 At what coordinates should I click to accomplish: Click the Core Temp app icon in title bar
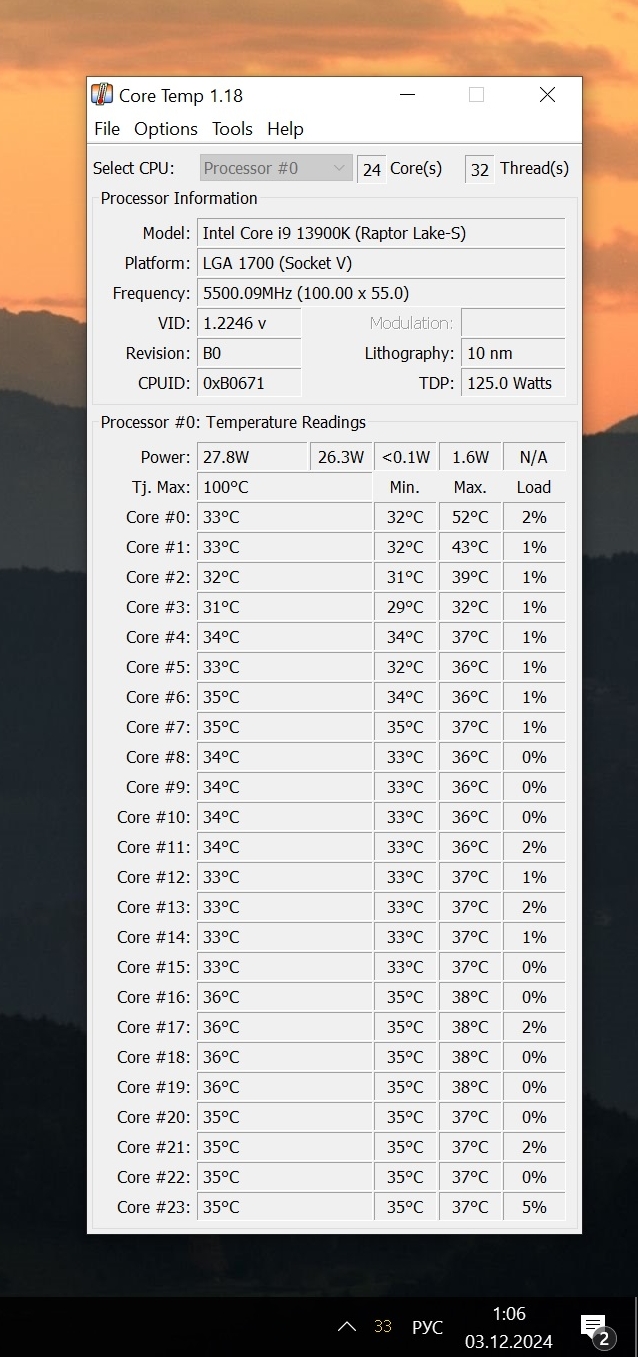tap(102, 95)
